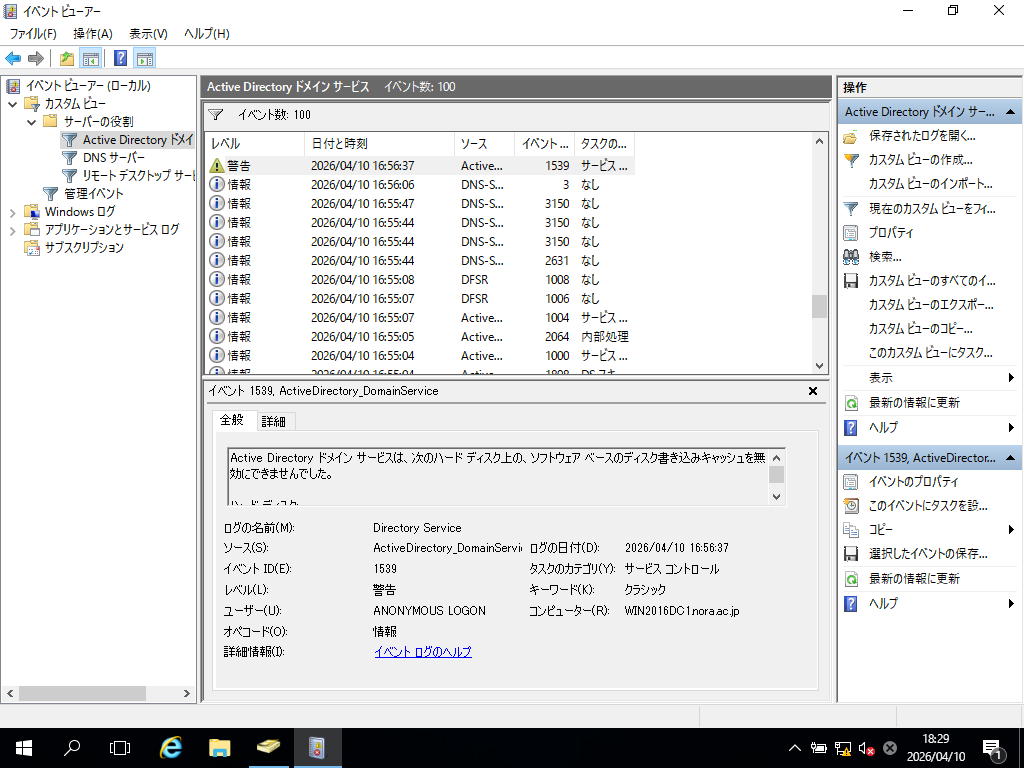Click scroll-down arrow of event list scrollbar
The height and width of the screenshot is (768, 1024).
click(820, 366)
